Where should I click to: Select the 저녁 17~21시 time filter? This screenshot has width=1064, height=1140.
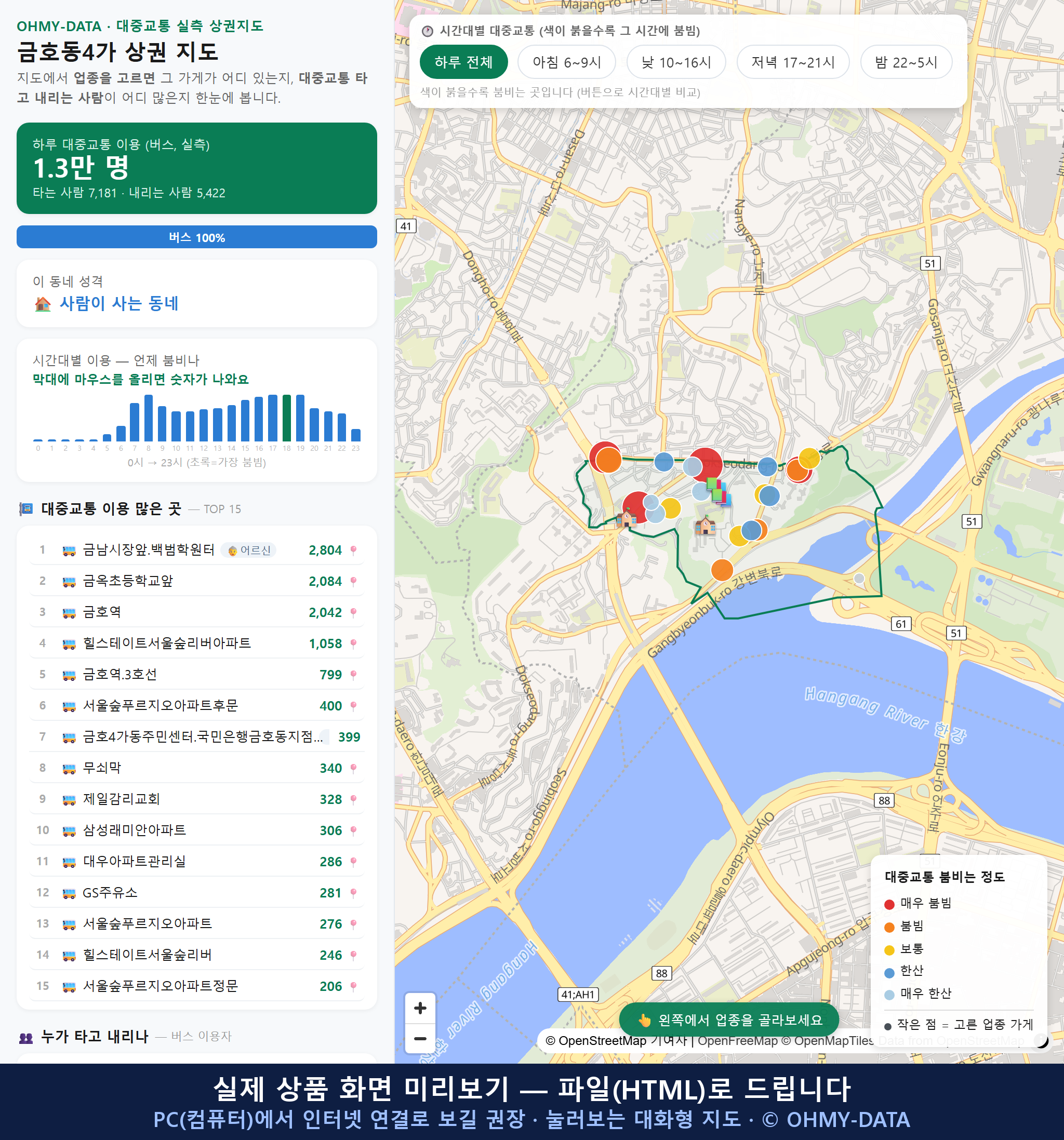pyautogui.click(x=792, y=62)
